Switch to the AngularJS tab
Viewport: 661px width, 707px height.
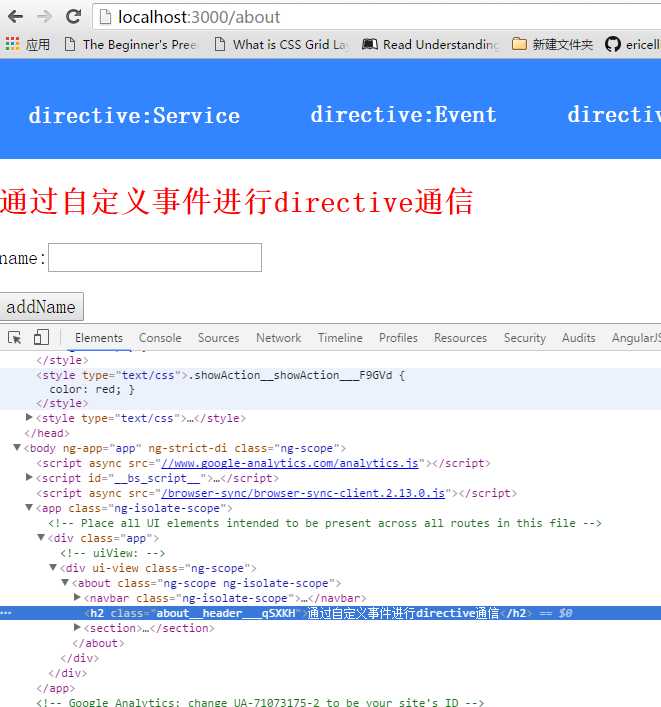636,338
